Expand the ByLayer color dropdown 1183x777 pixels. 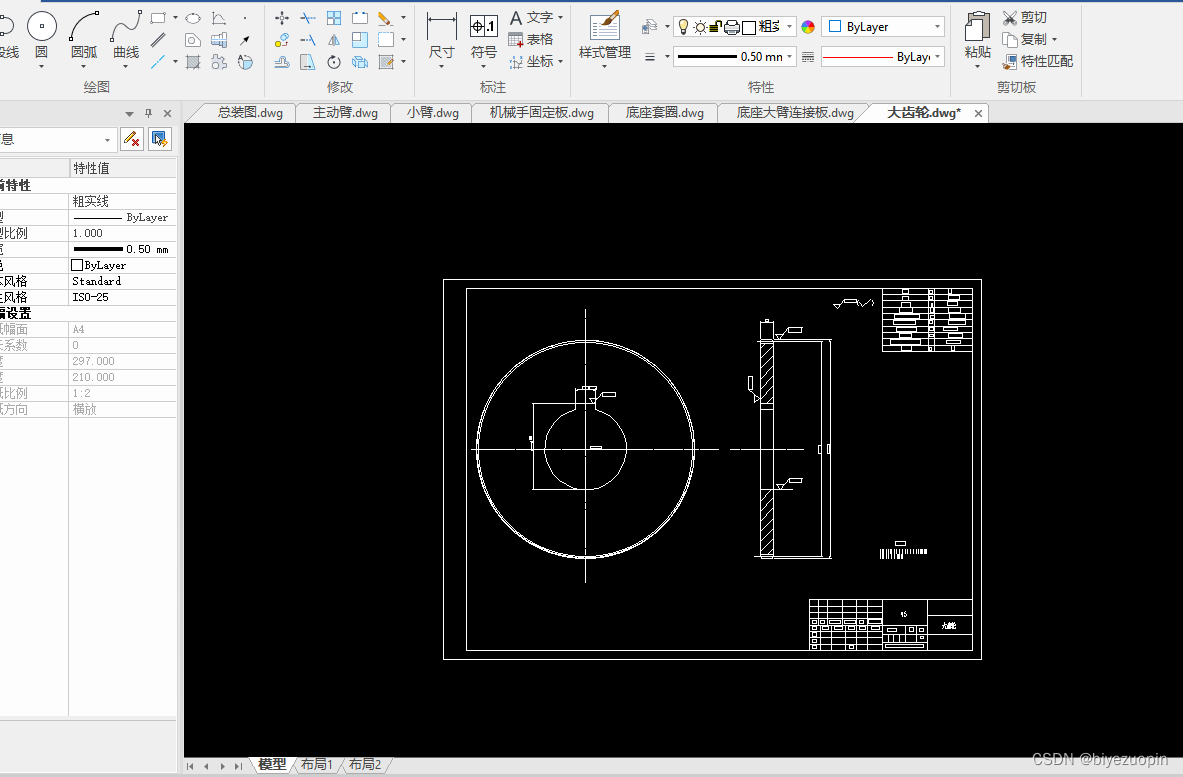click(x=883, y=27)
